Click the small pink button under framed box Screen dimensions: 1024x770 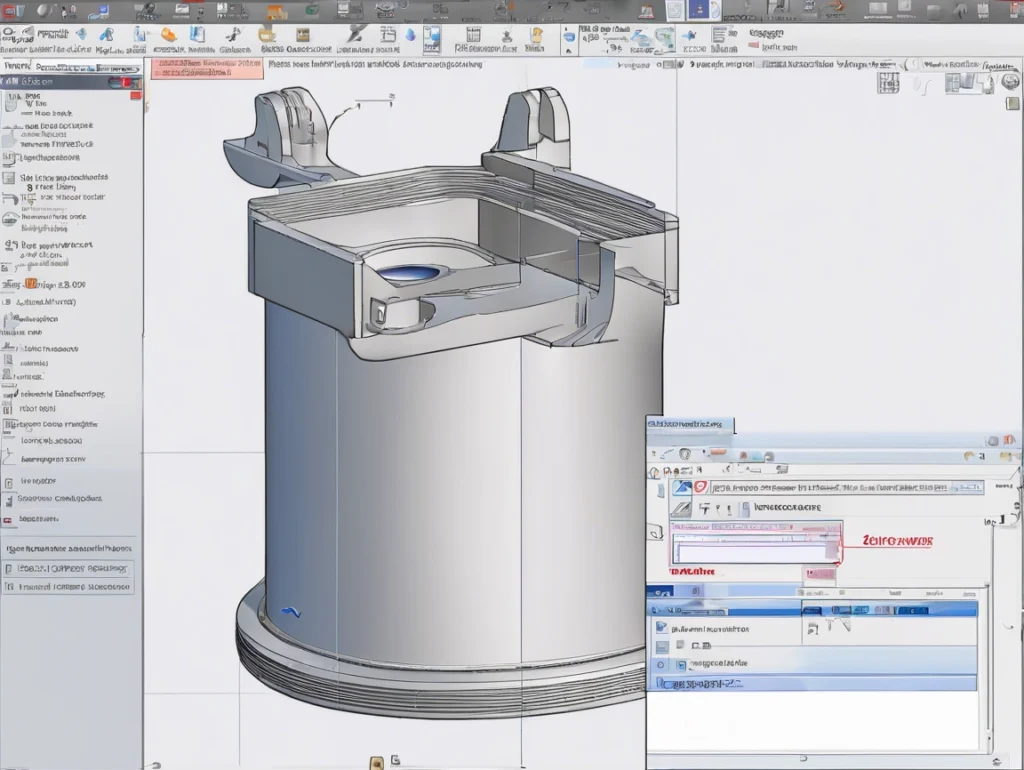coord(819,573)
